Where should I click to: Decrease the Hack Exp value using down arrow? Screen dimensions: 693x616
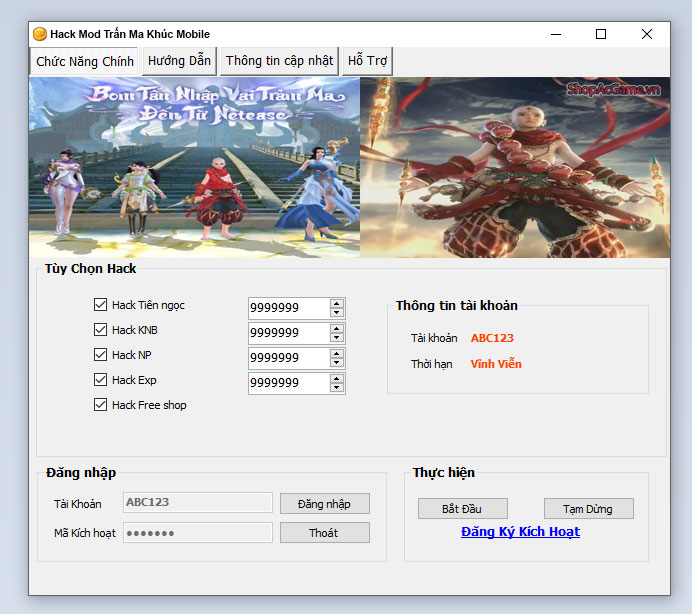click(337, 388)
